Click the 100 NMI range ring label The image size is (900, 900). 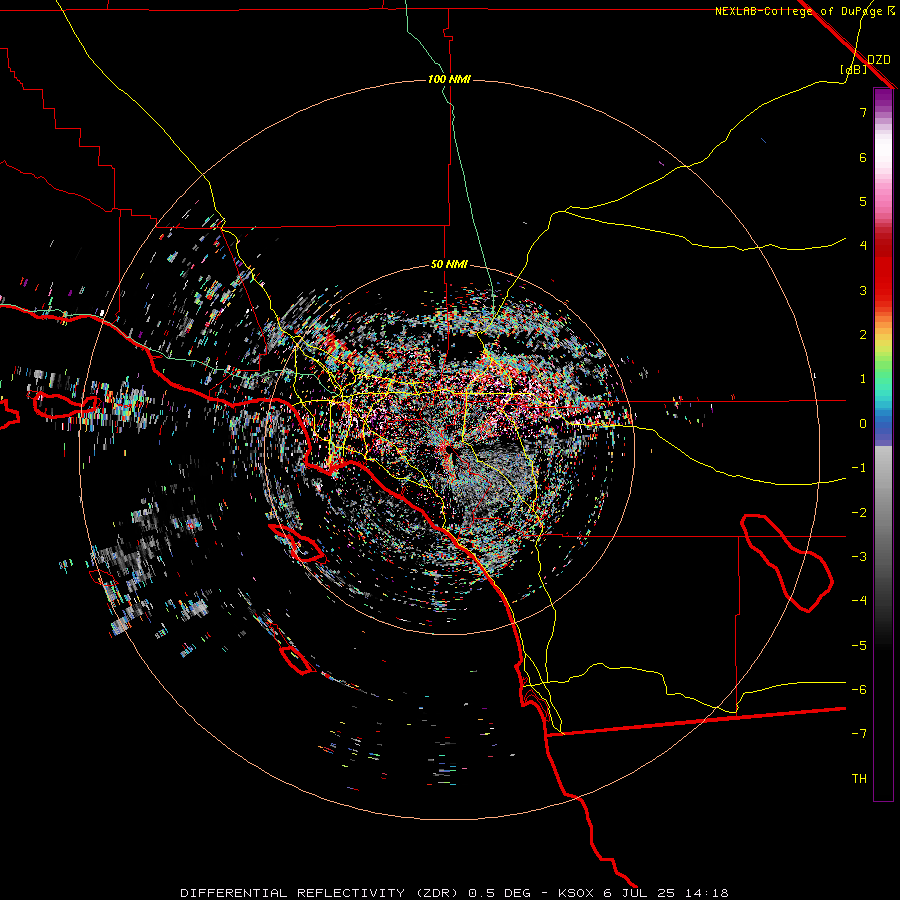[x=449, y=79]
